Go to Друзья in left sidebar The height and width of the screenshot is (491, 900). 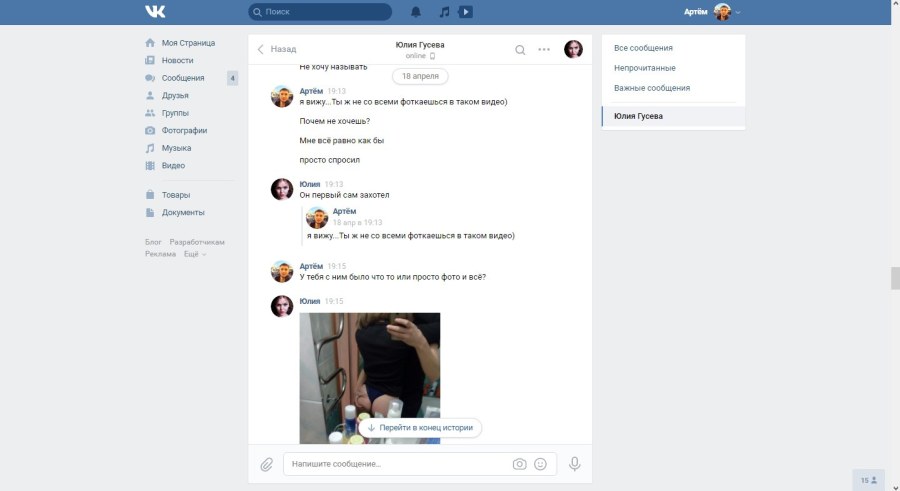tap(175, 96)
